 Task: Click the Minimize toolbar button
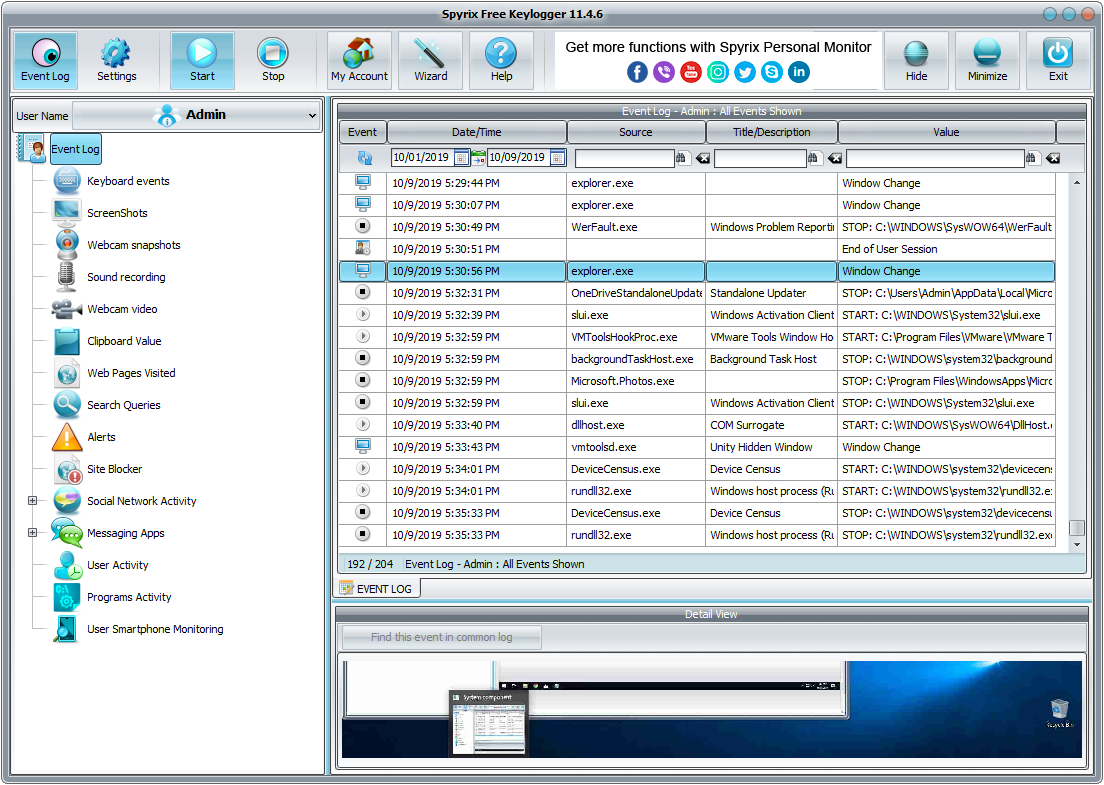[987, 61]
